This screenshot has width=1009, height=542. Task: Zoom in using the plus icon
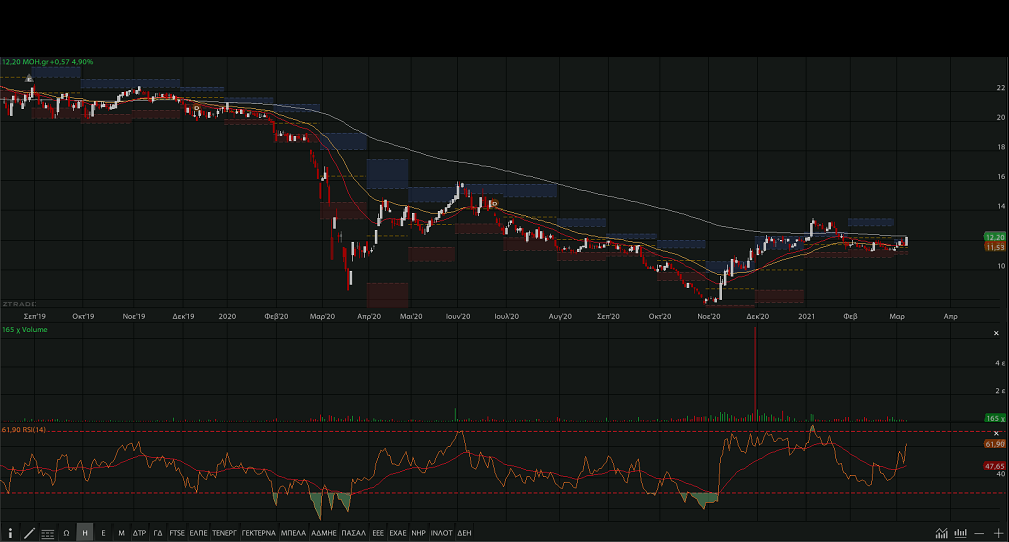click(x=998, y=533)
